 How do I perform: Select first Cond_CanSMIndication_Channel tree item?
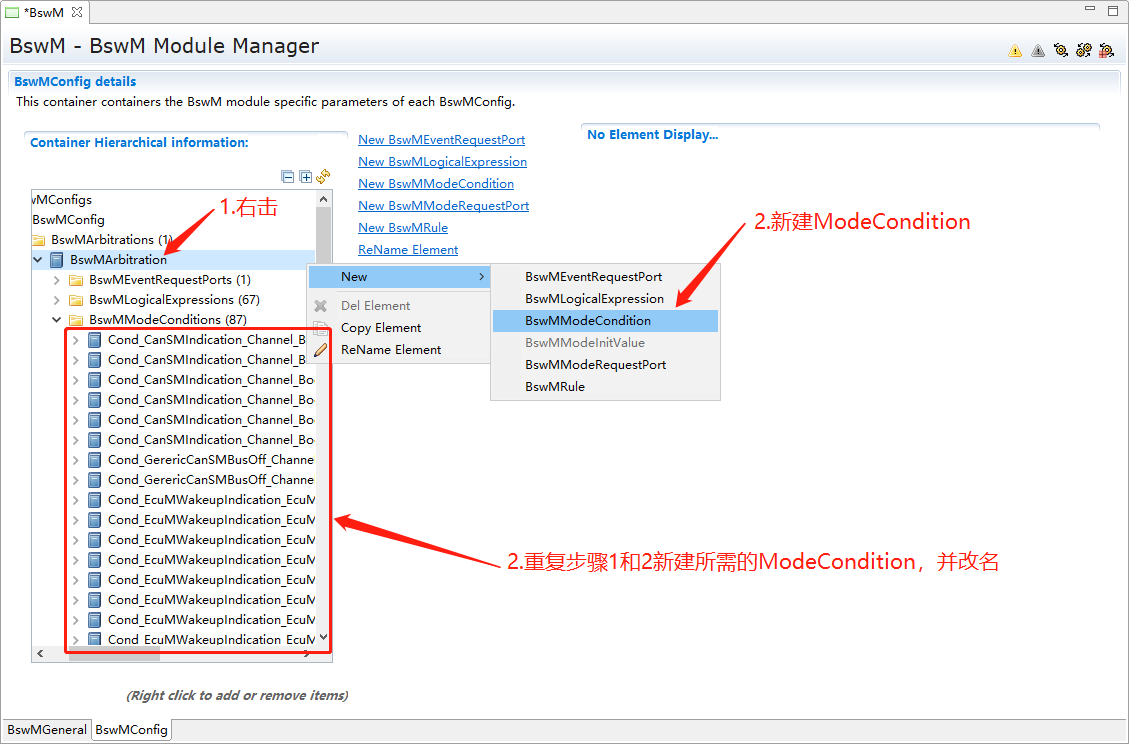click(x=210, y=340)
